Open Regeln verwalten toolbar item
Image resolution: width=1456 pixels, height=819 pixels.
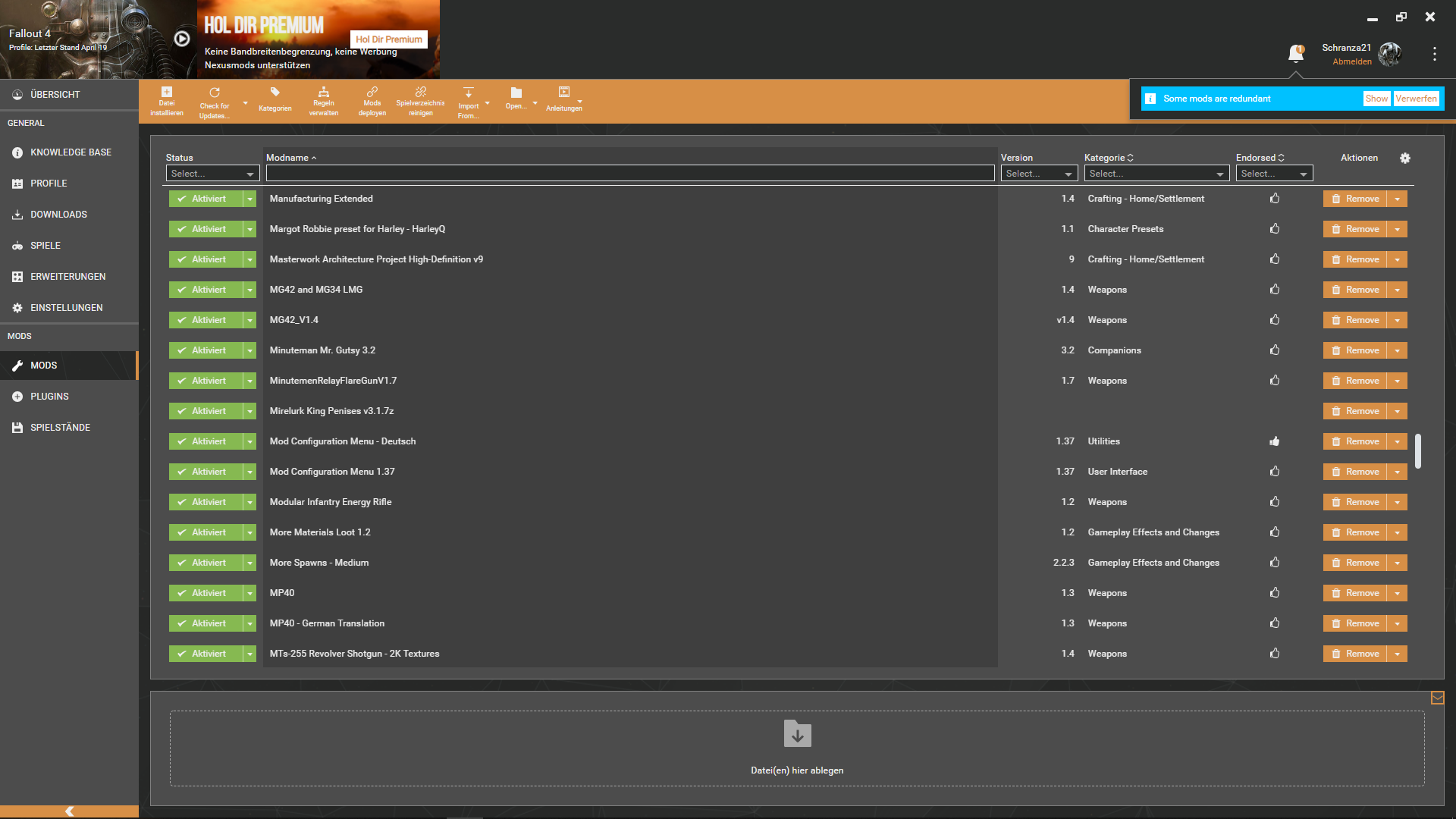coord(324,101)
